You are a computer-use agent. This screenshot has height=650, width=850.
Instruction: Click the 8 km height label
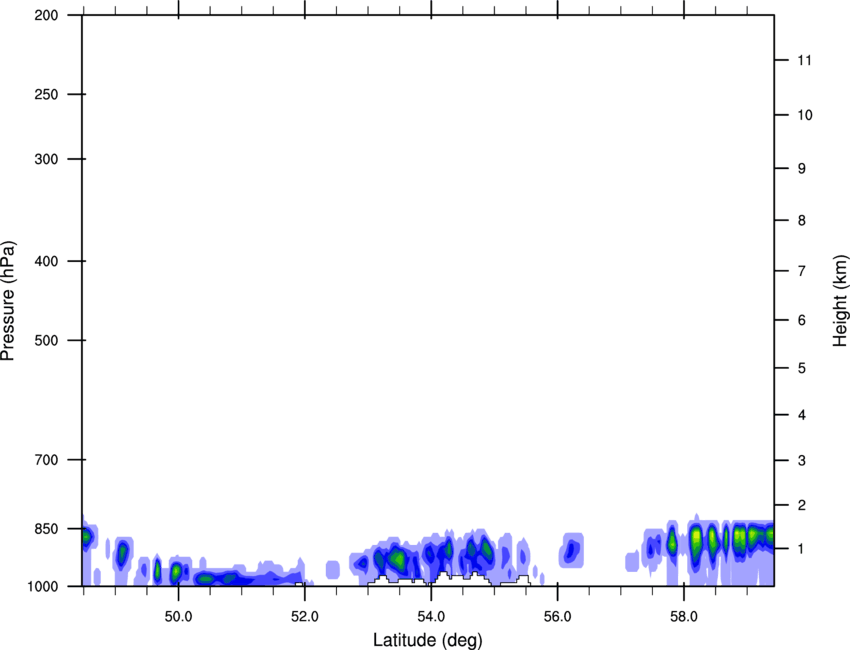[x=802, y=221]
